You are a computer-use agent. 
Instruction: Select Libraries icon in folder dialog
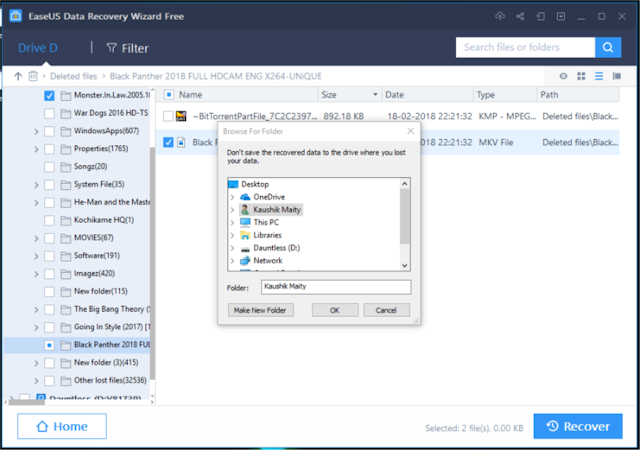(x=245, y=235)
